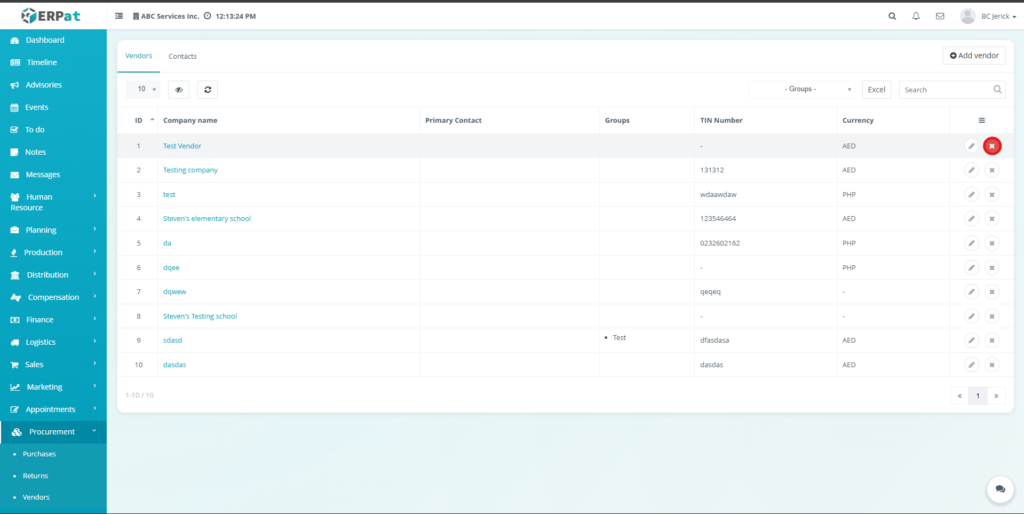Open the mail envelope icon
Screen dimensions: 1024x514
(940, 16)
